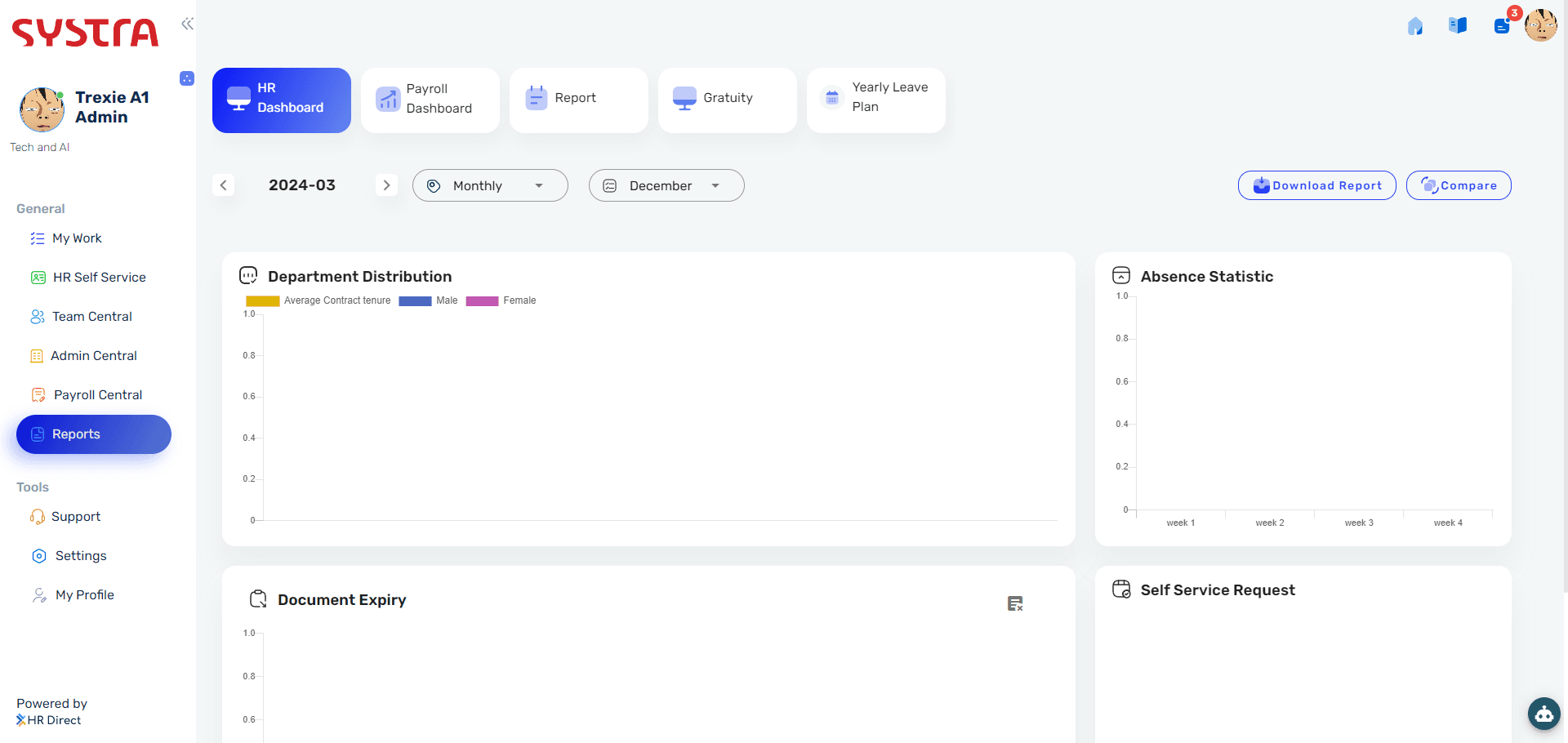Viewport: 1568px width, 743px height.
Task: Click the SYSTRA logo
Action: pyautogui.click(x=85, y=33)
